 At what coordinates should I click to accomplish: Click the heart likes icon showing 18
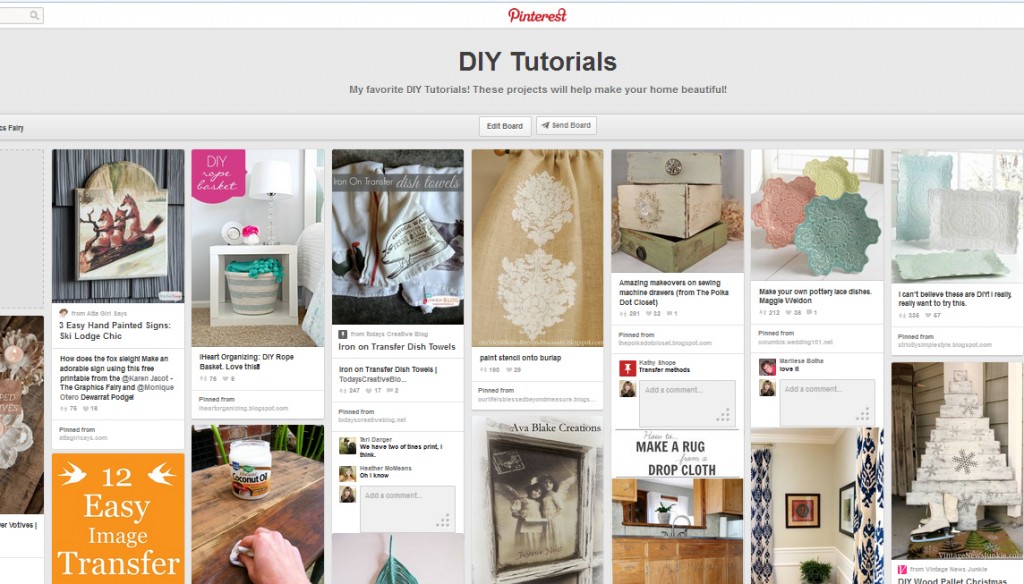point(86,408)
